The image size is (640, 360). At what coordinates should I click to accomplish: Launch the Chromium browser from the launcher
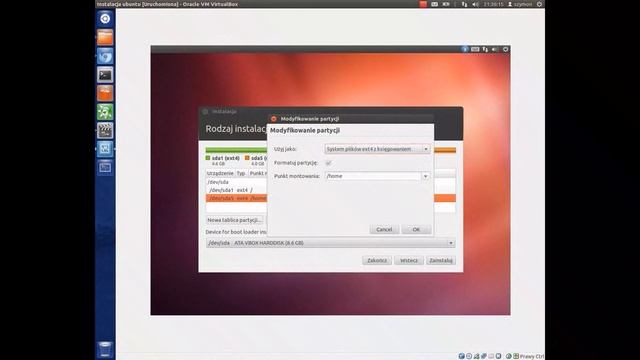click(x=105, y=56)
